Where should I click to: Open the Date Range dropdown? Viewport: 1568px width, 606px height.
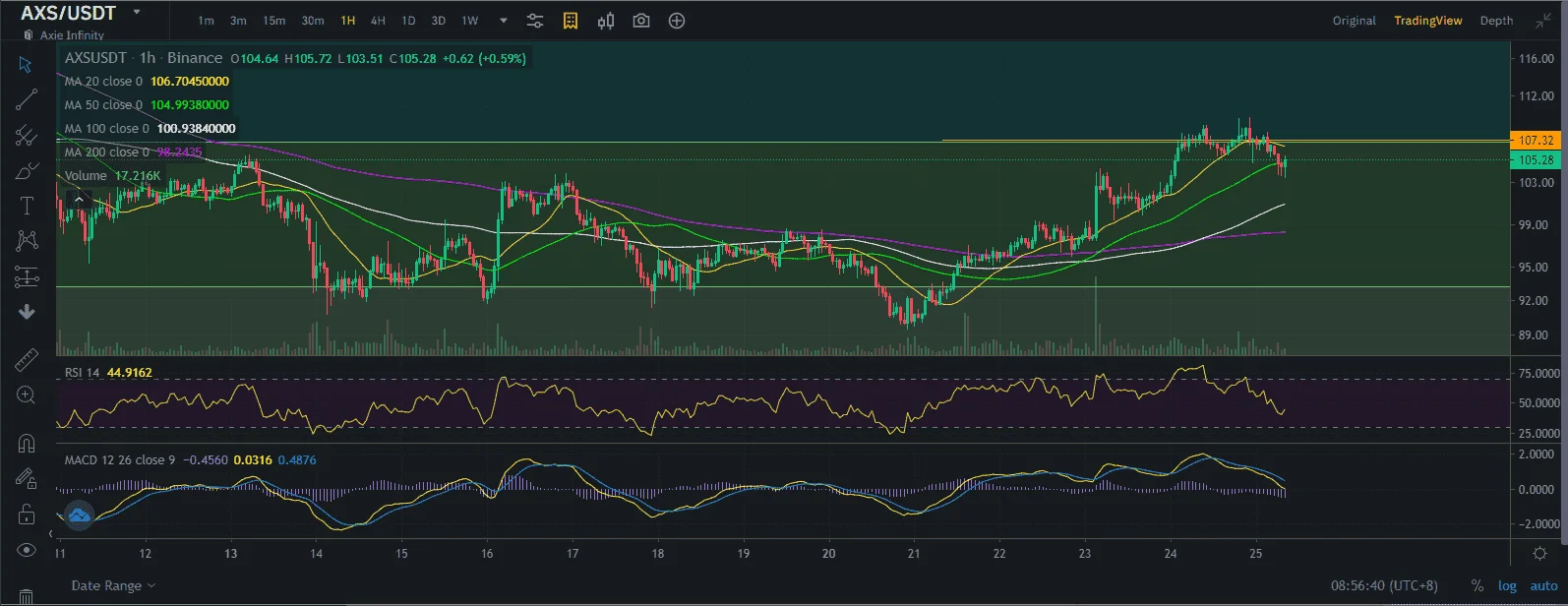tap(113, 585)
